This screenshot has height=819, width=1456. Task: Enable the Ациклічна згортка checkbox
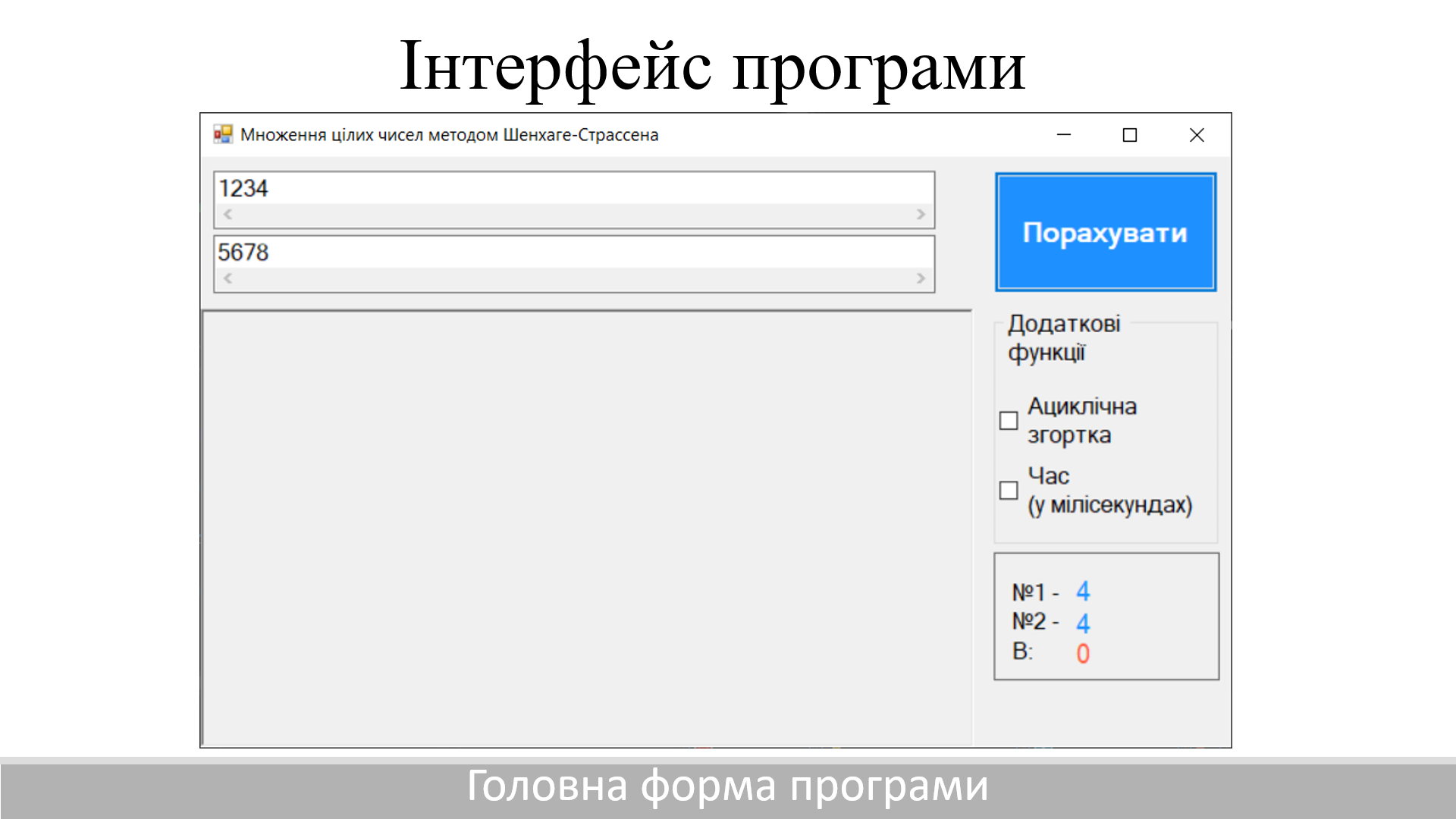(x=1009, y=421)
